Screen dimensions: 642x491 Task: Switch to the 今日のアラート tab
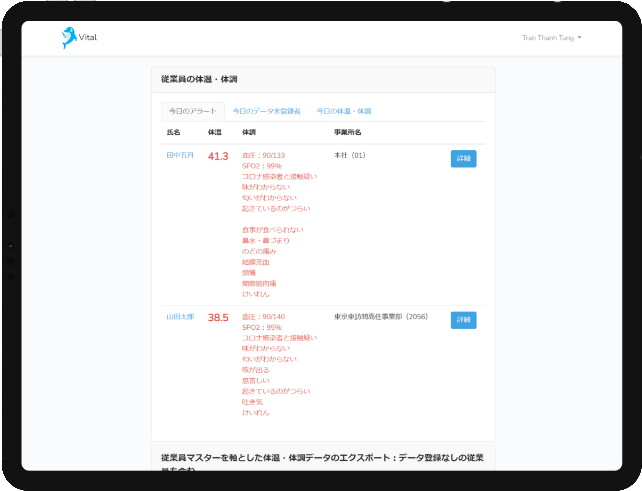tap(191, 111)
